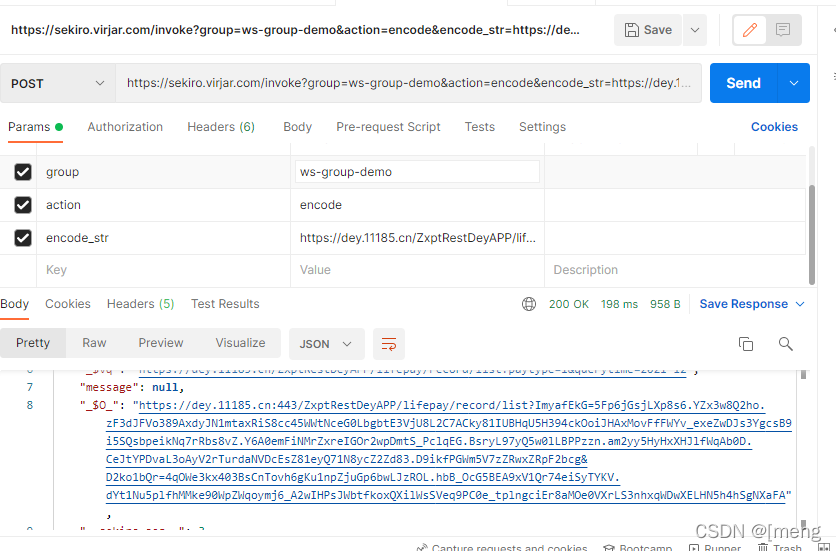Click the copy response icon
Screen dimensions: 836x551
coord(746,344)
